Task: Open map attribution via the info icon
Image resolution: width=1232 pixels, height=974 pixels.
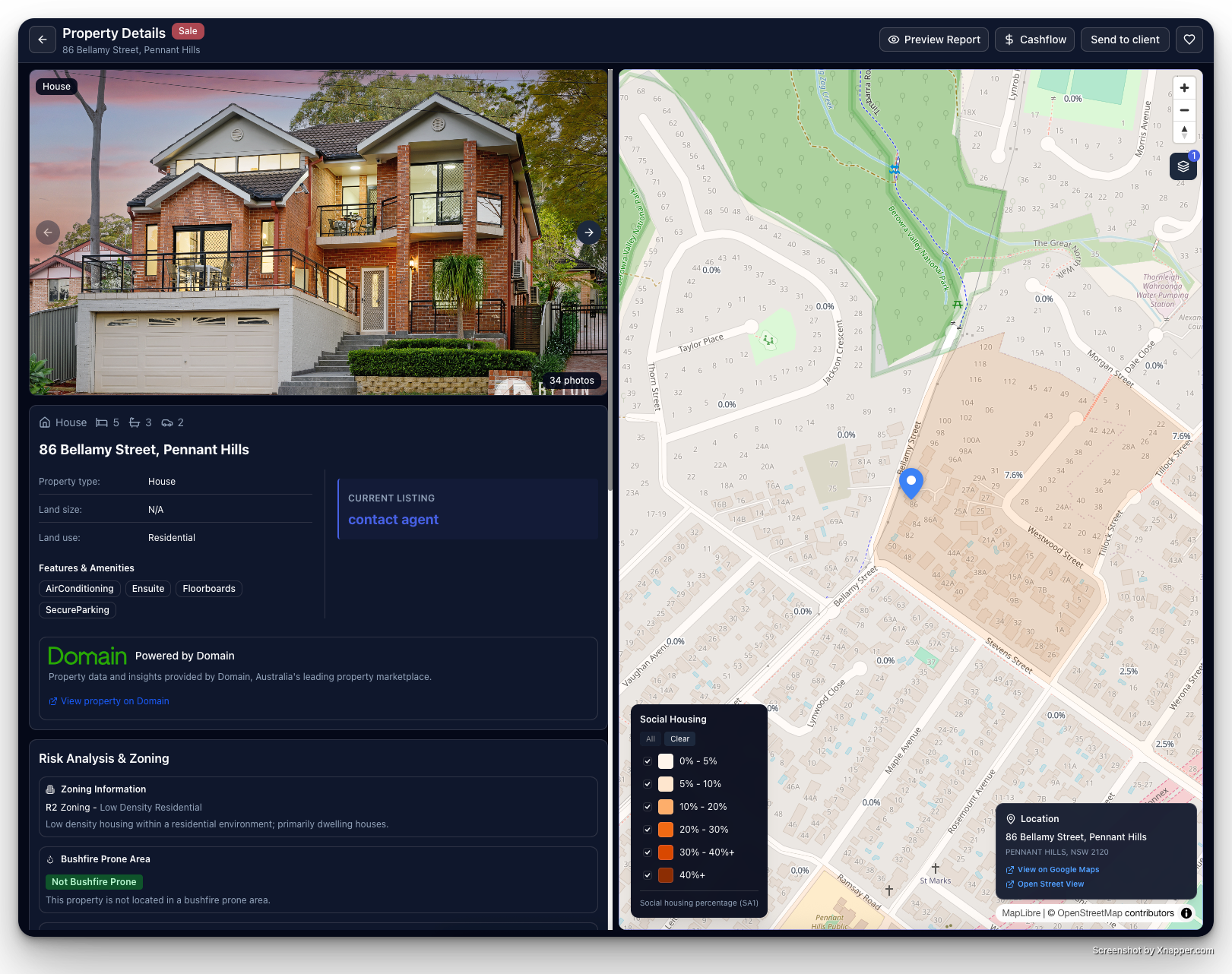Action: pos(1186,912)
